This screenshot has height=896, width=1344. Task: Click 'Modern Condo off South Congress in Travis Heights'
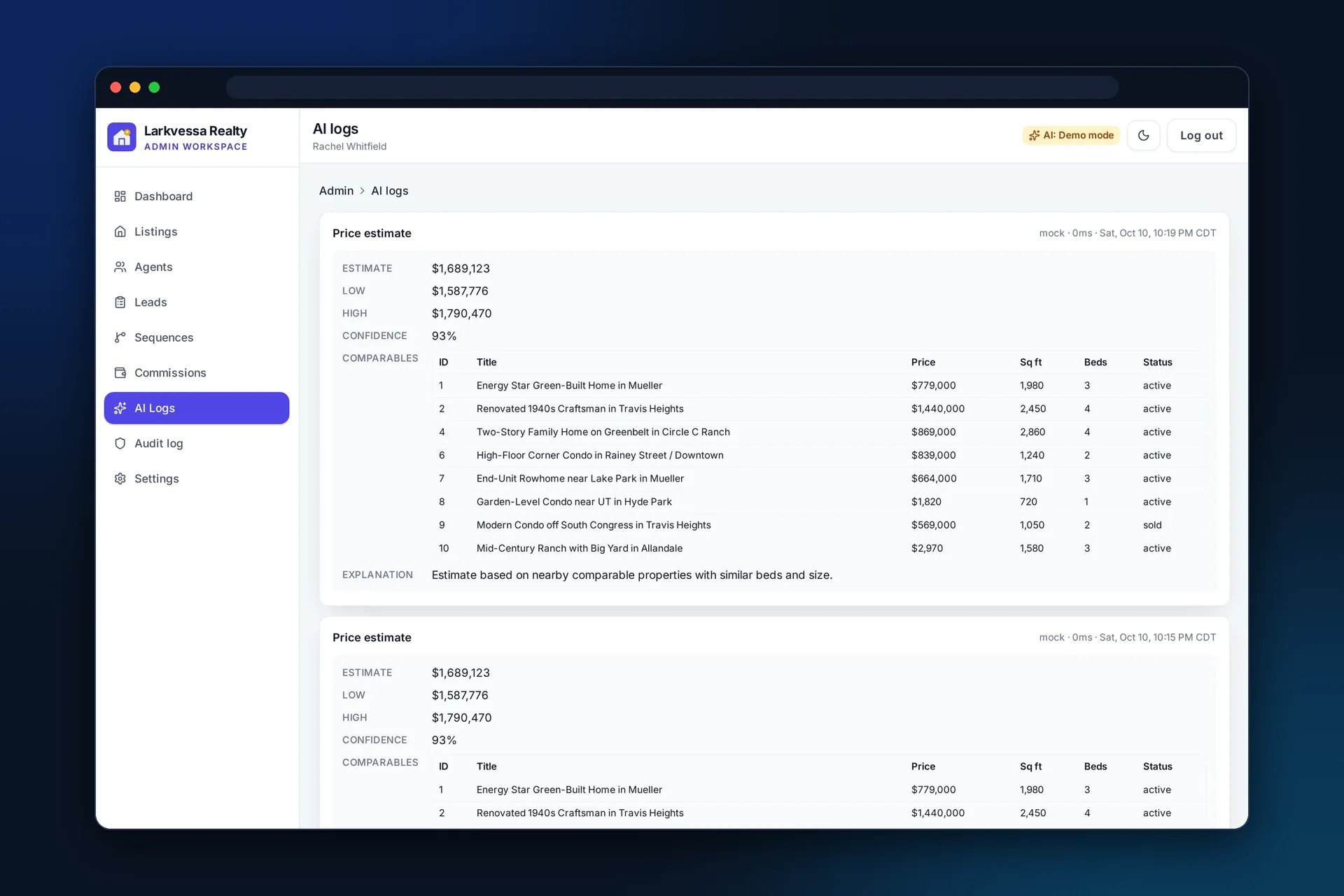click(x=594, y=525)
